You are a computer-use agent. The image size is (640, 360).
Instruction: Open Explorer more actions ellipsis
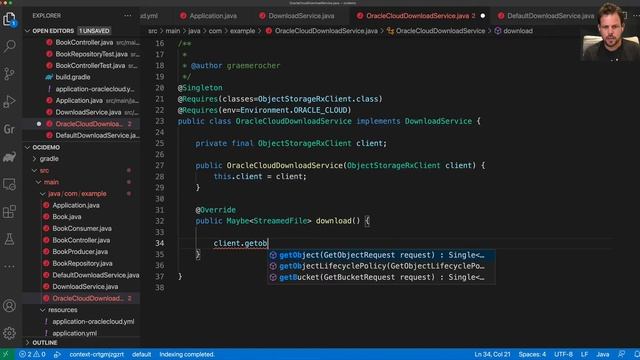coord(128,16)
